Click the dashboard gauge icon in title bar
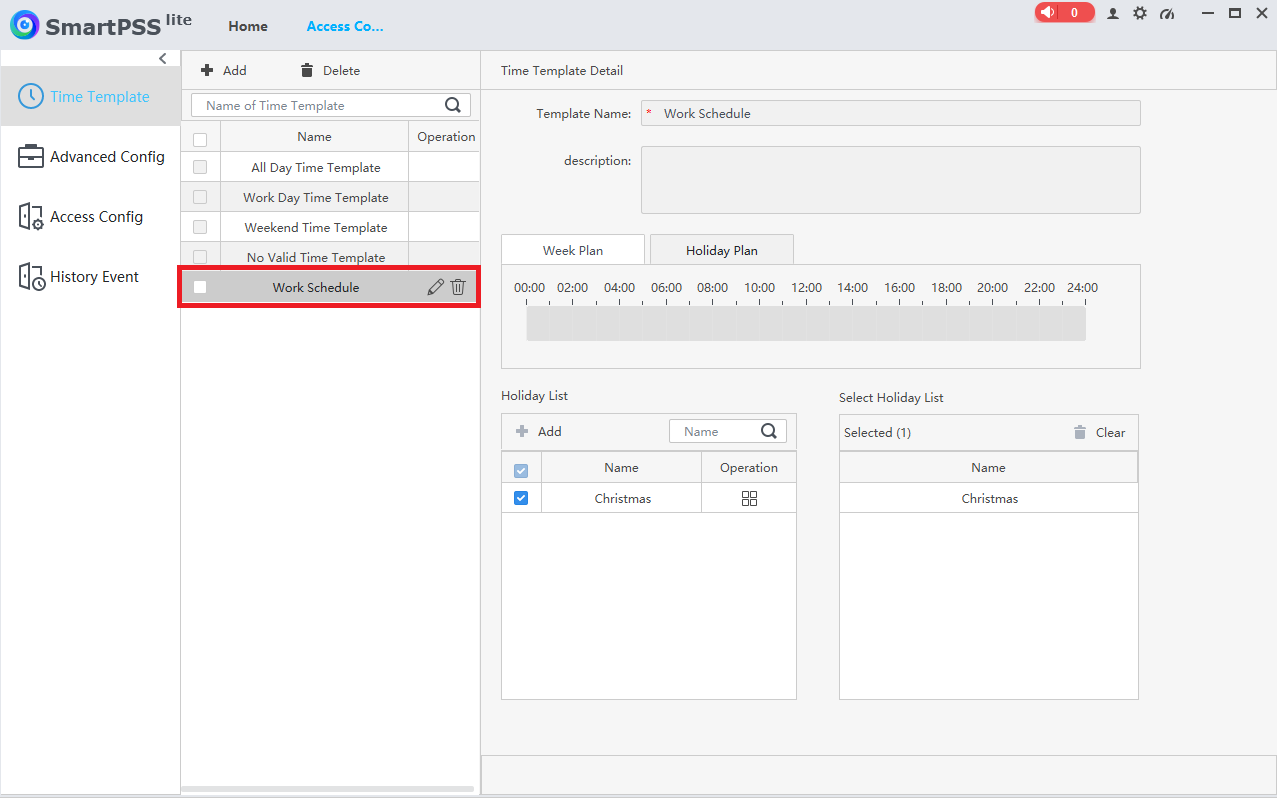The height and width of the screenshot is (798, 1277). [x=1166, y=13]
